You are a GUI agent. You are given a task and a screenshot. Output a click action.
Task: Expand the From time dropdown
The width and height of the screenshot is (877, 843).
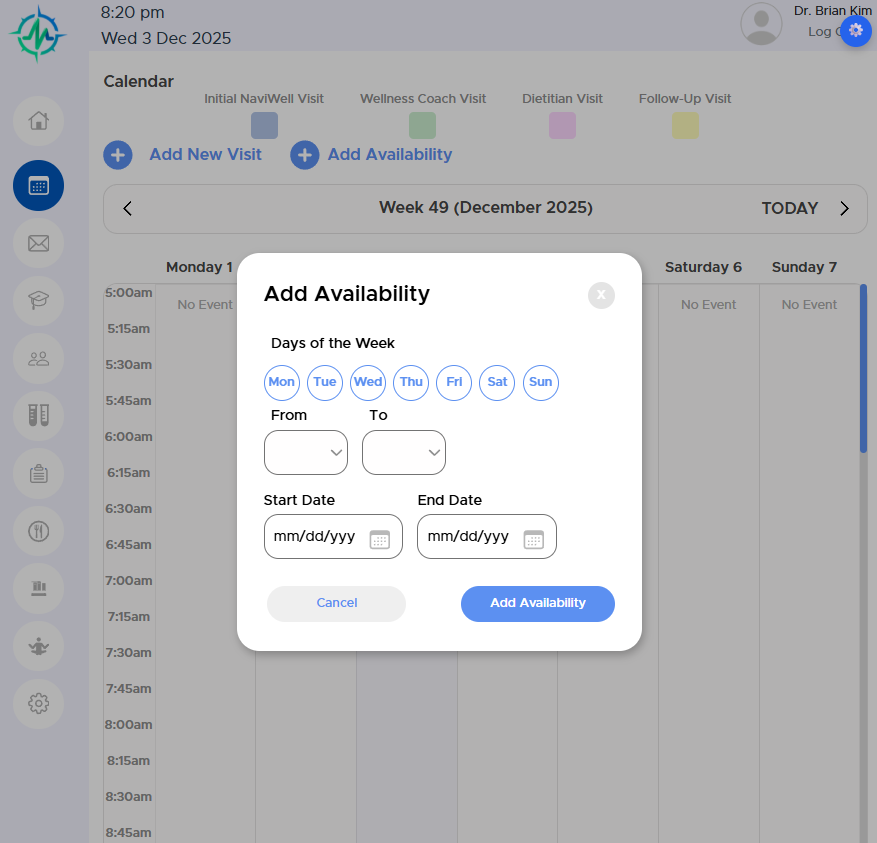306,453
